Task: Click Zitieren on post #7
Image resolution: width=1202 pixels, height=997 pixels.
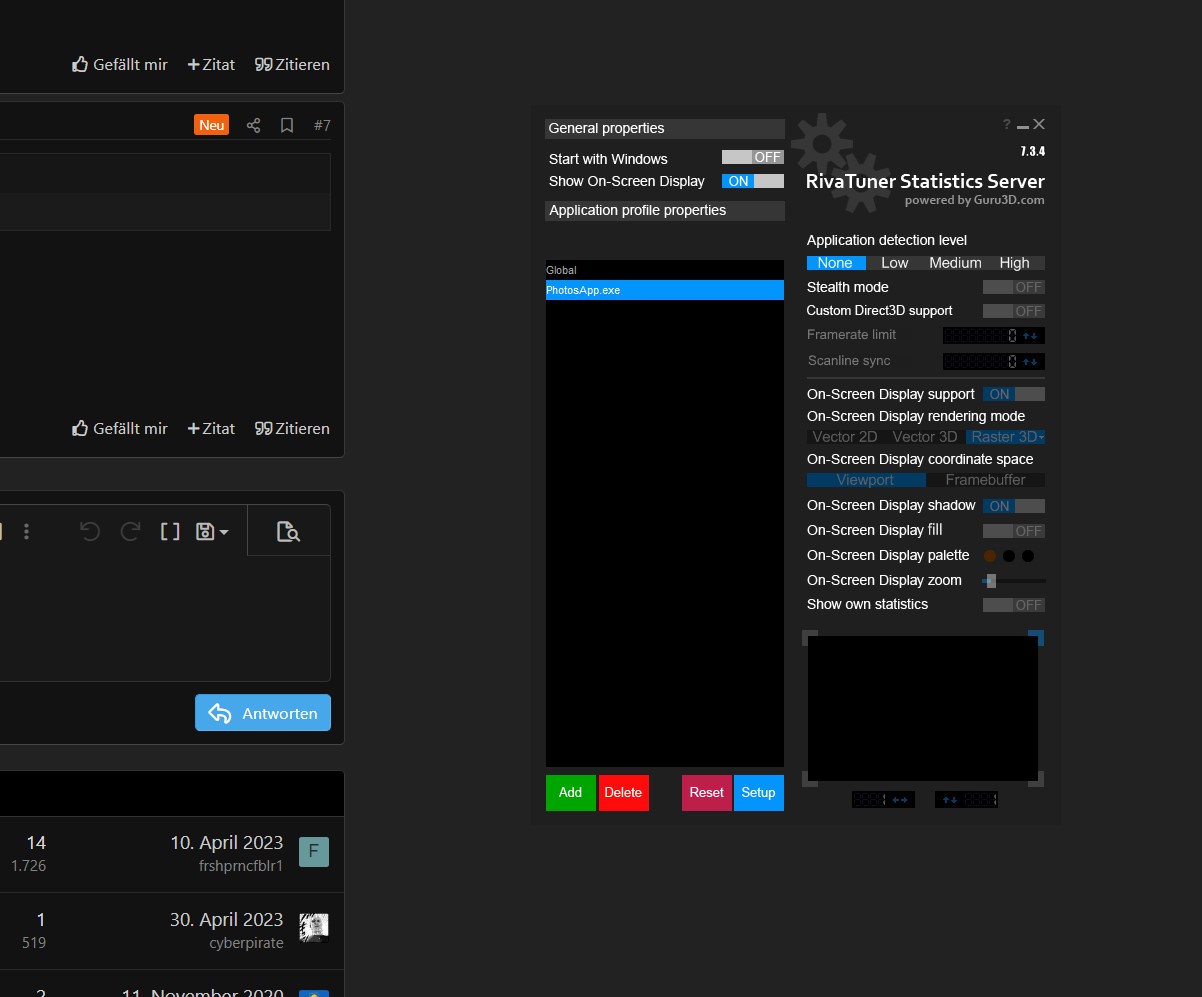Action: (292, 428)
